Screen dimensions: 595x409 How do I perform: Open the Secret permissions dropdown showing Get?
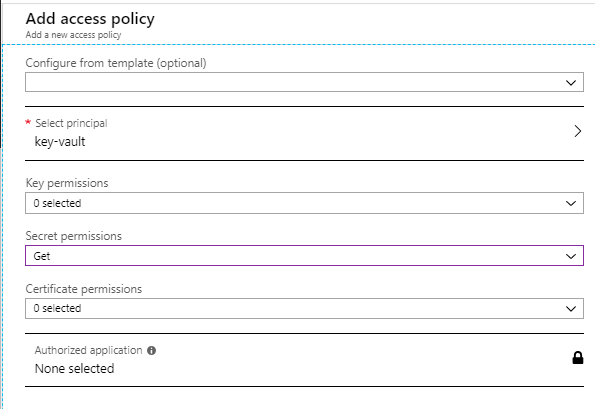pyautogui.click(x=304, y=255)
